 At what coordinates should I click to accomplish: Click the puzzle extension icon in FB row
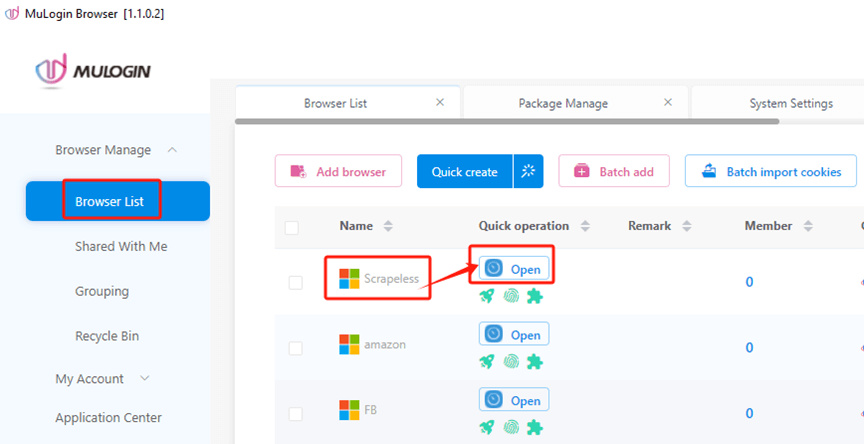pos(534,427)
